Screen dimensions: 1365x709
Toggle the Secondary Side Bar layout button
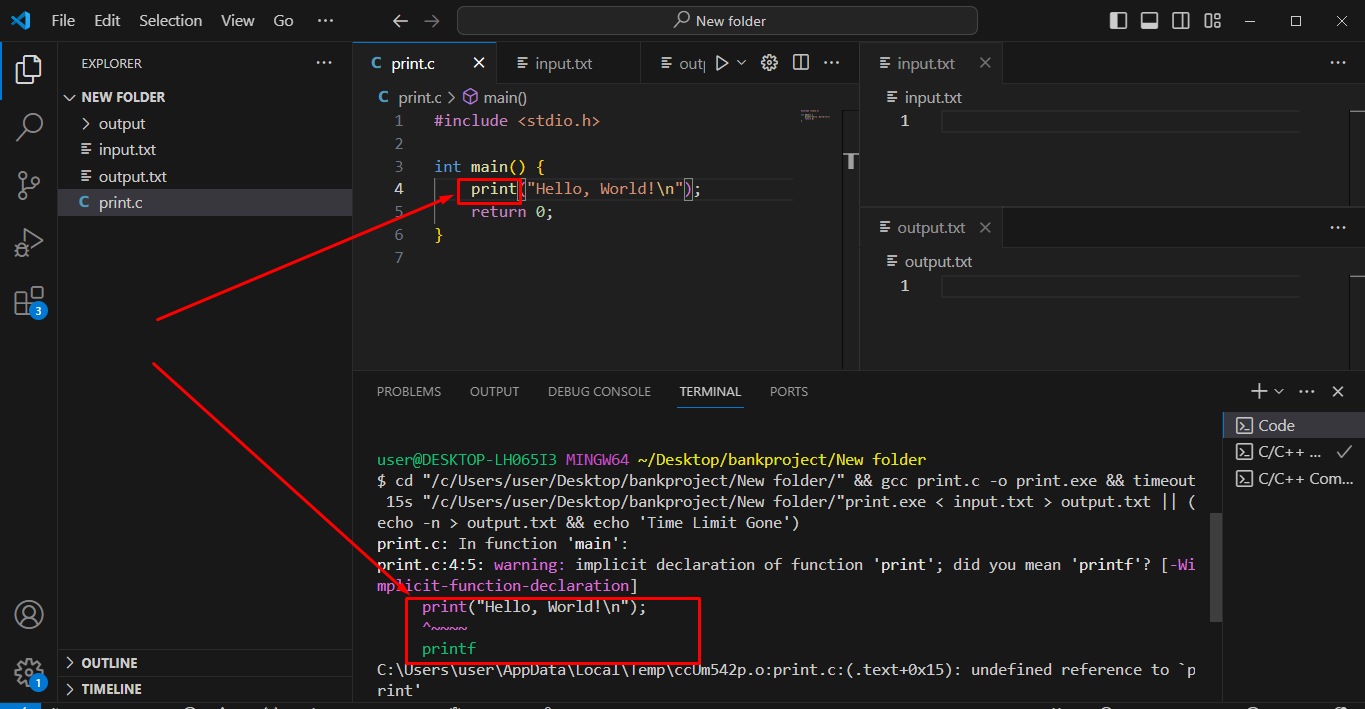pyautogui.click(x=1181, y=21)
